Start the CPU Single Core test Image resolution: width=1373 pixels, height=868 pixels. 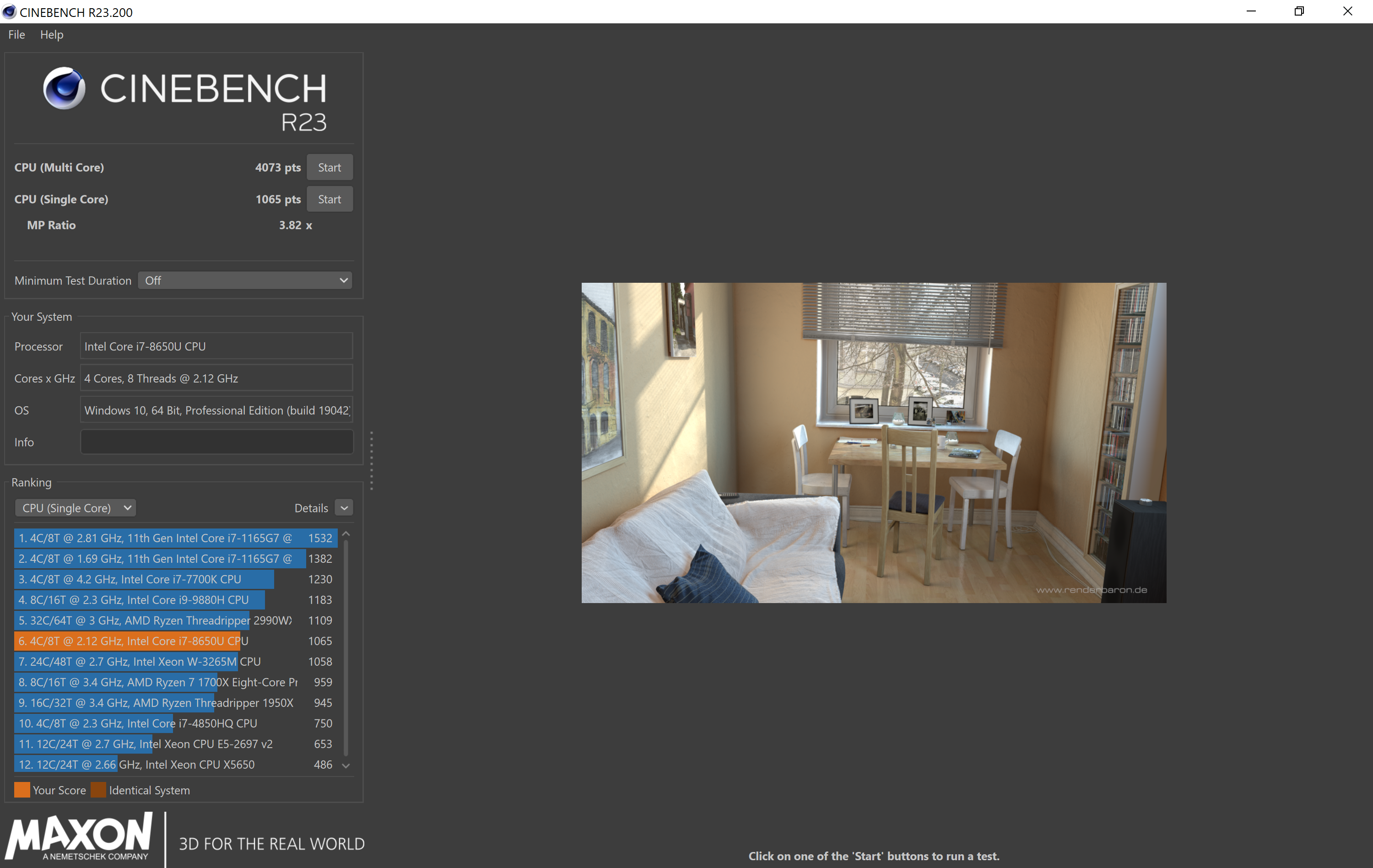[330, 199]
